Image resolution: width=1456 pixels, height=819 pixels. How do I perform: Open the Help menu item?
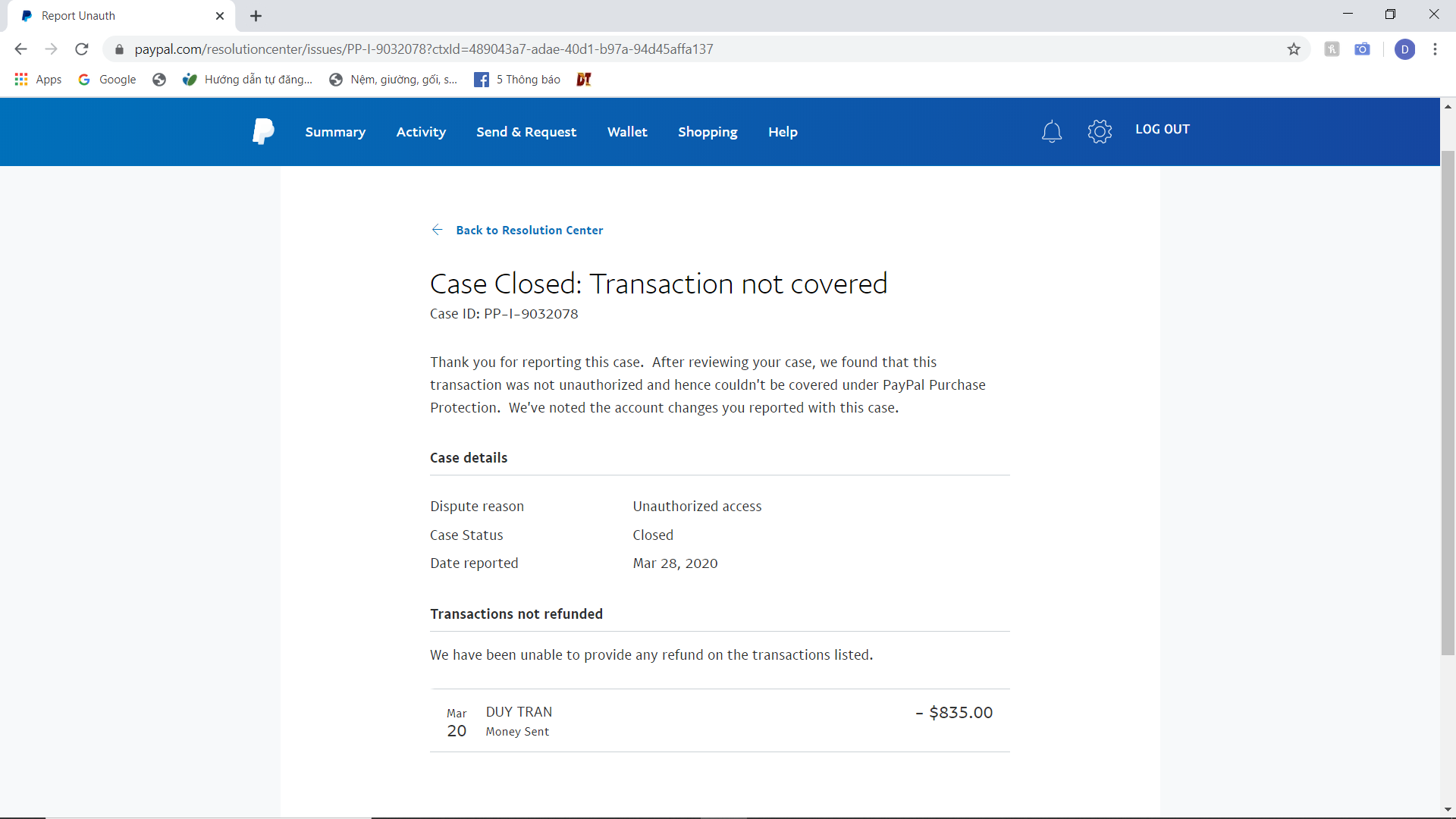pos(783,132)
